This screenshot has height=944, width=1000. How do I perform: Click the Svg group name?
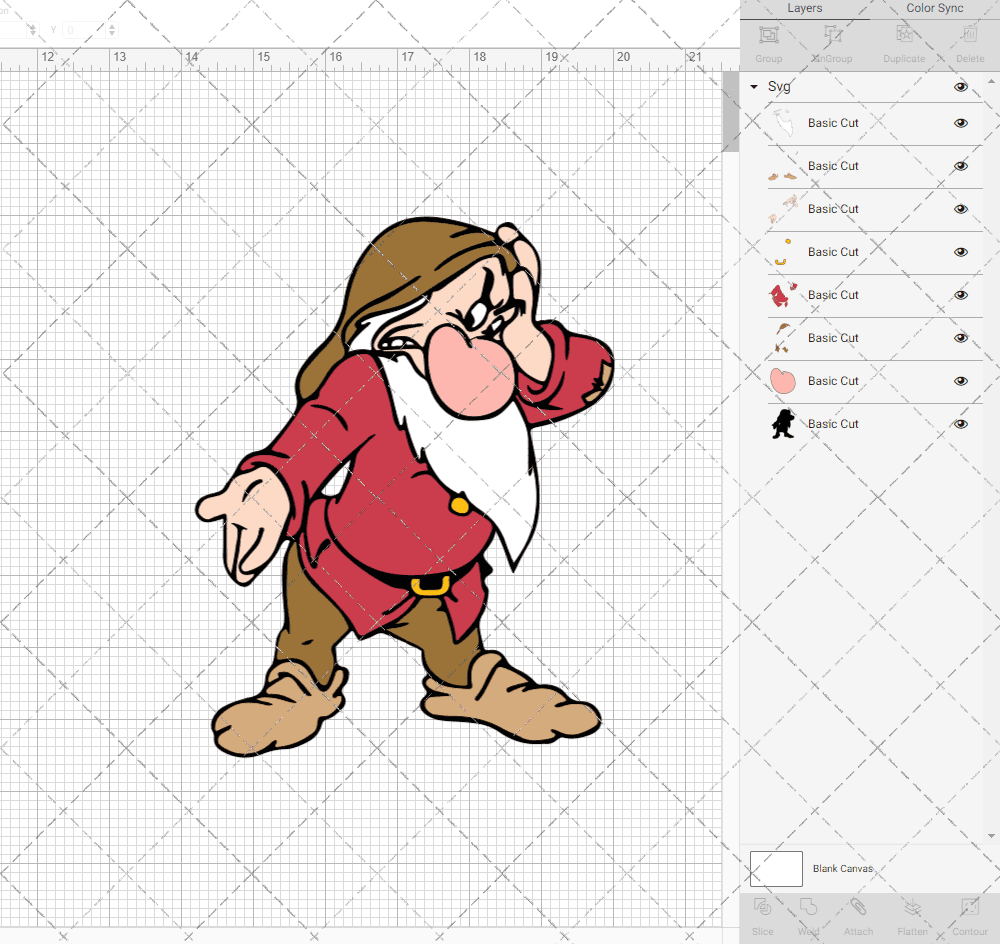pos(779,87)
